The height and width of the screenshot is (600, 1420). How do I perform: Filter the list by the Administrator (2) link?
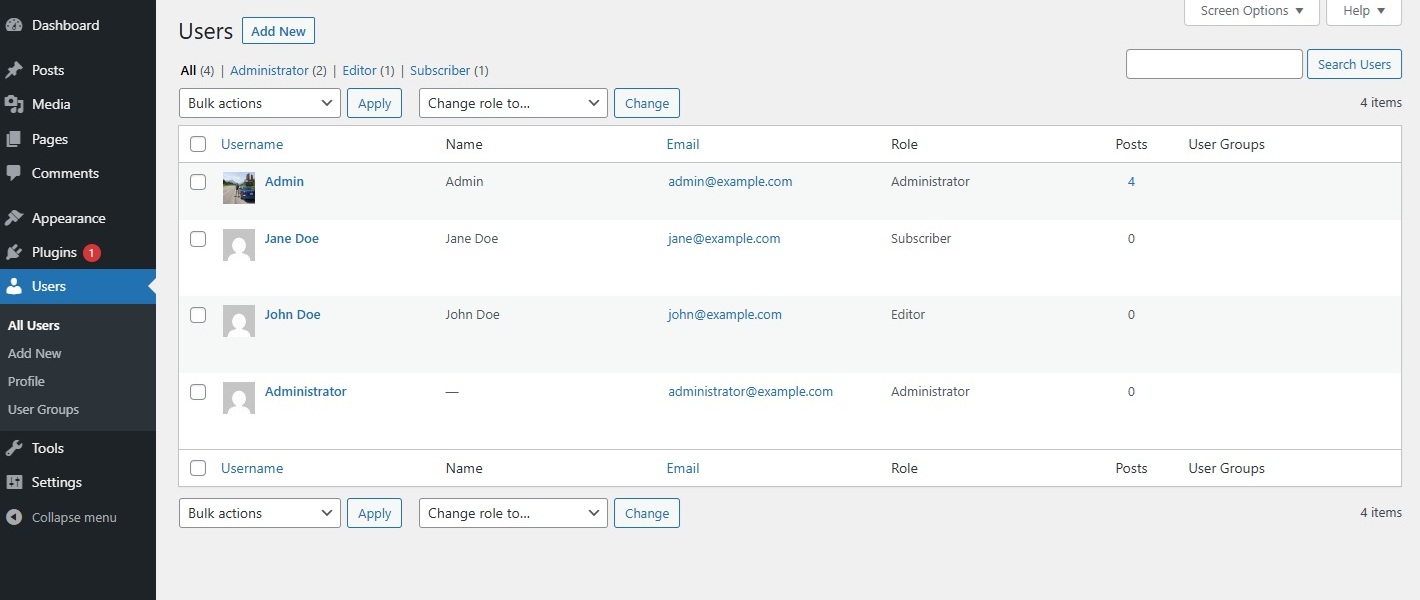[x=278, y=71]
